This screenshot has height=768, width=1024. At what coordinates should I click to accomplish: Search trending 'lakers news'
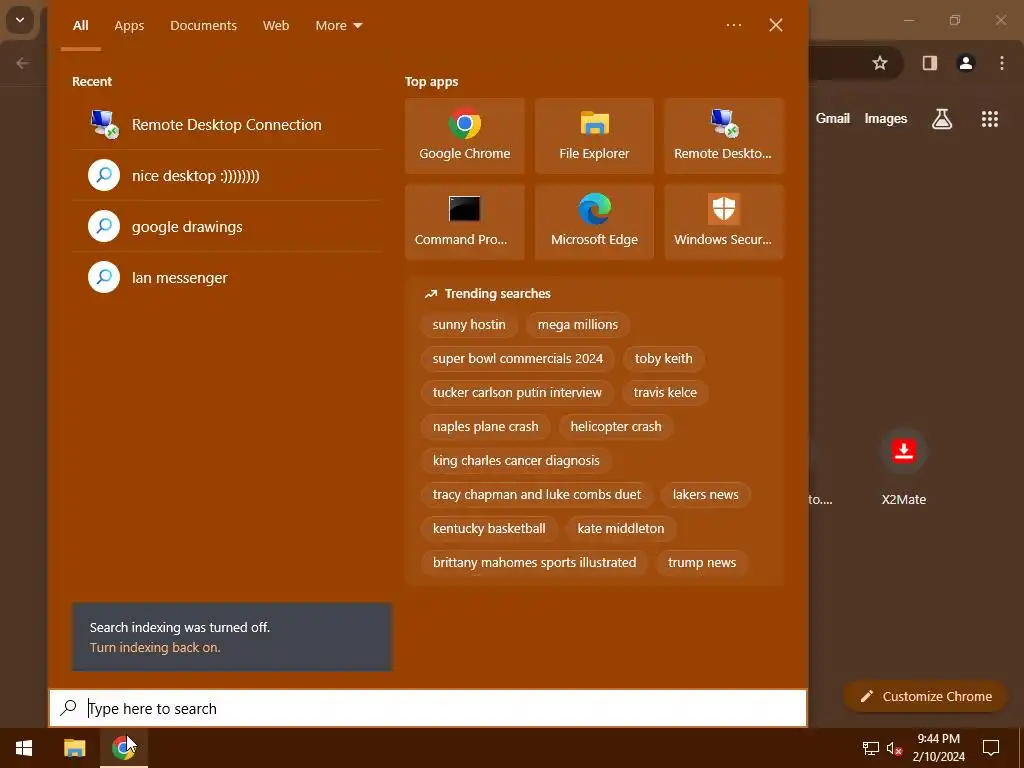(x=705, y=494)
